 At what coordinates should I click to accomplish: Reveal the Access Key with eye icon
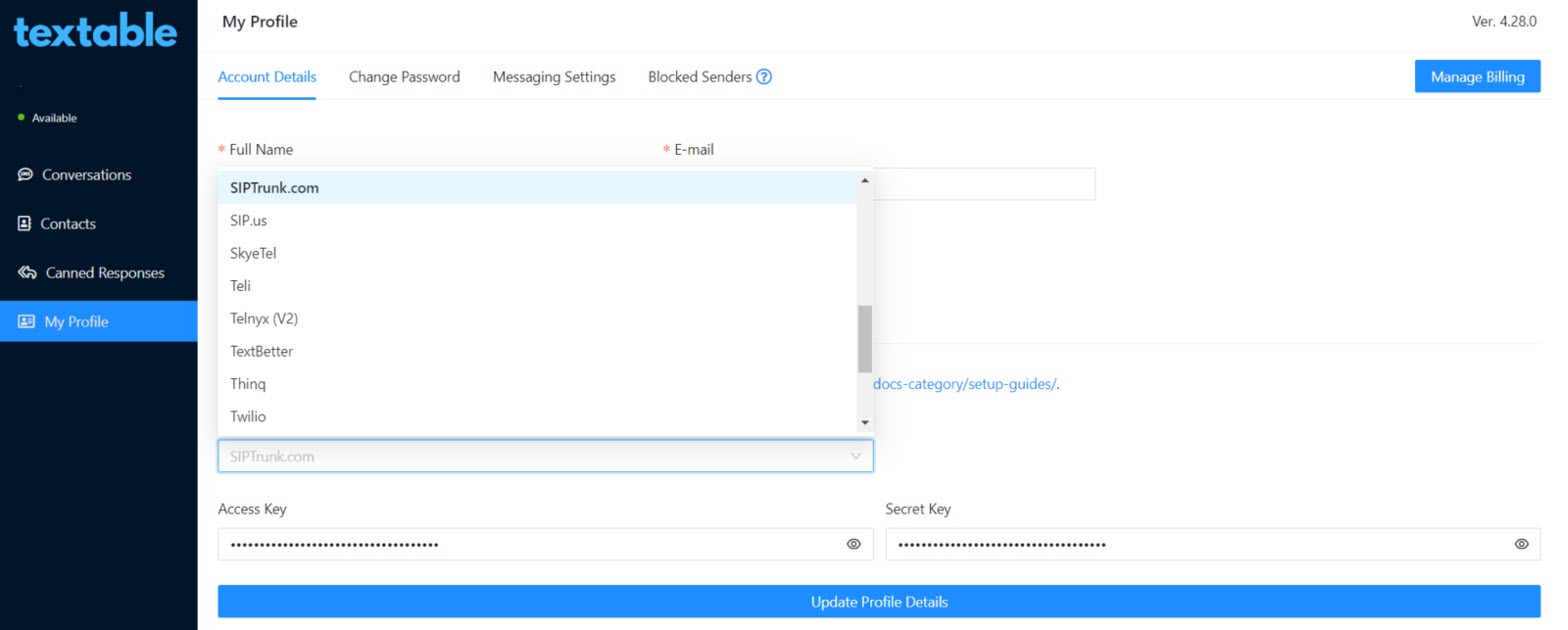click(854, 544)
